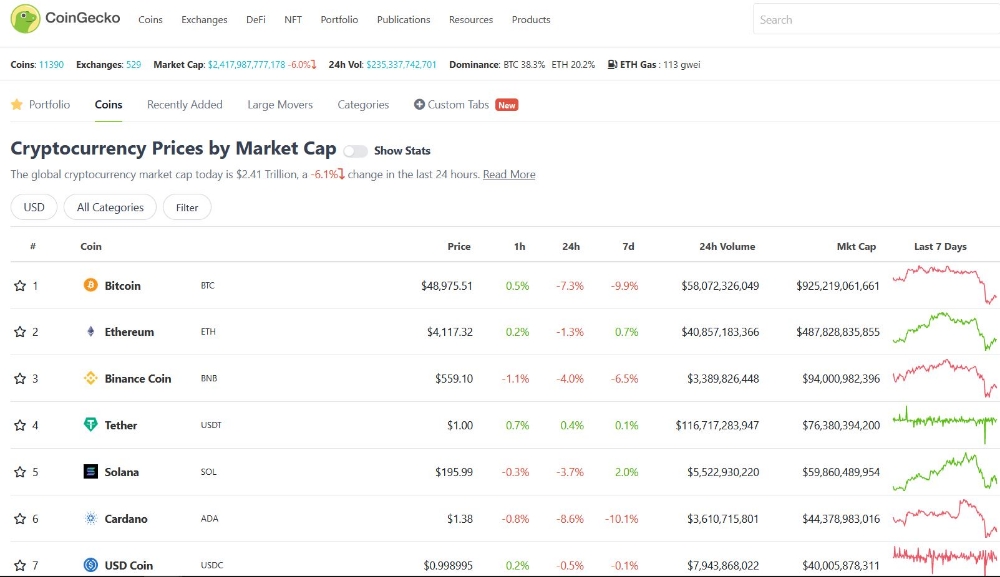Star the Binance Coin row
Image resolution: width=1000 pixels, height=577 pixels.
coord(20,379)
